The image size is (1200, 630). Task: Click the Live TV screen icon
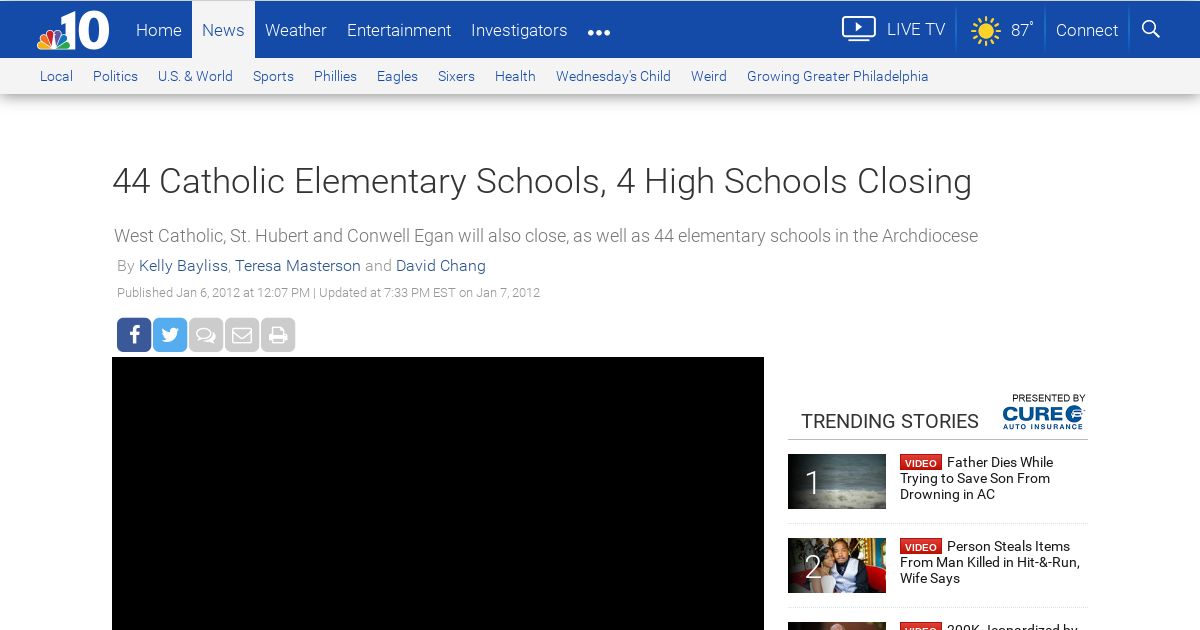[858, 29]
